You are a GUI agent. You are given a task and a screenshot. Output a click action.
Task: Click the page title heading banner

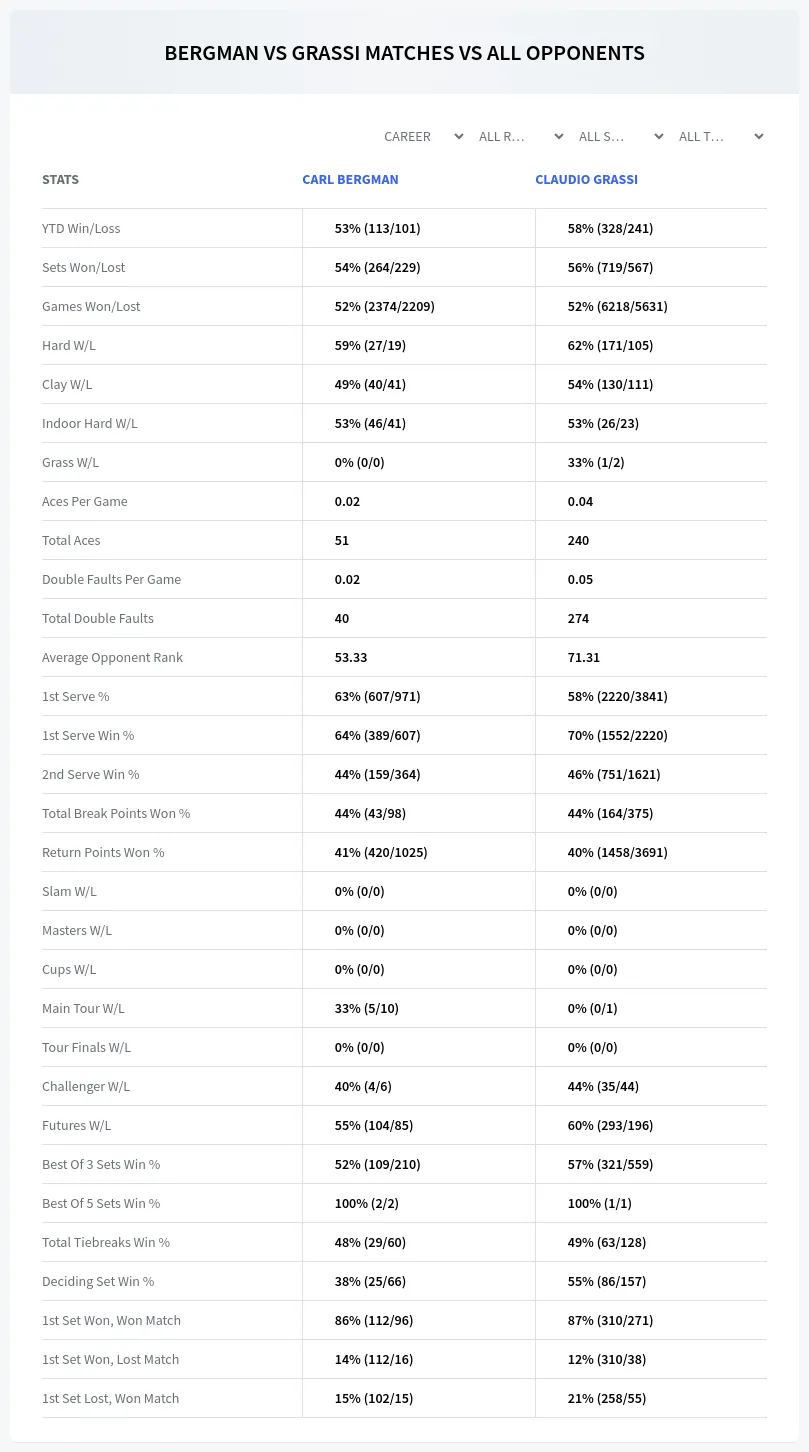coord(404,53)
